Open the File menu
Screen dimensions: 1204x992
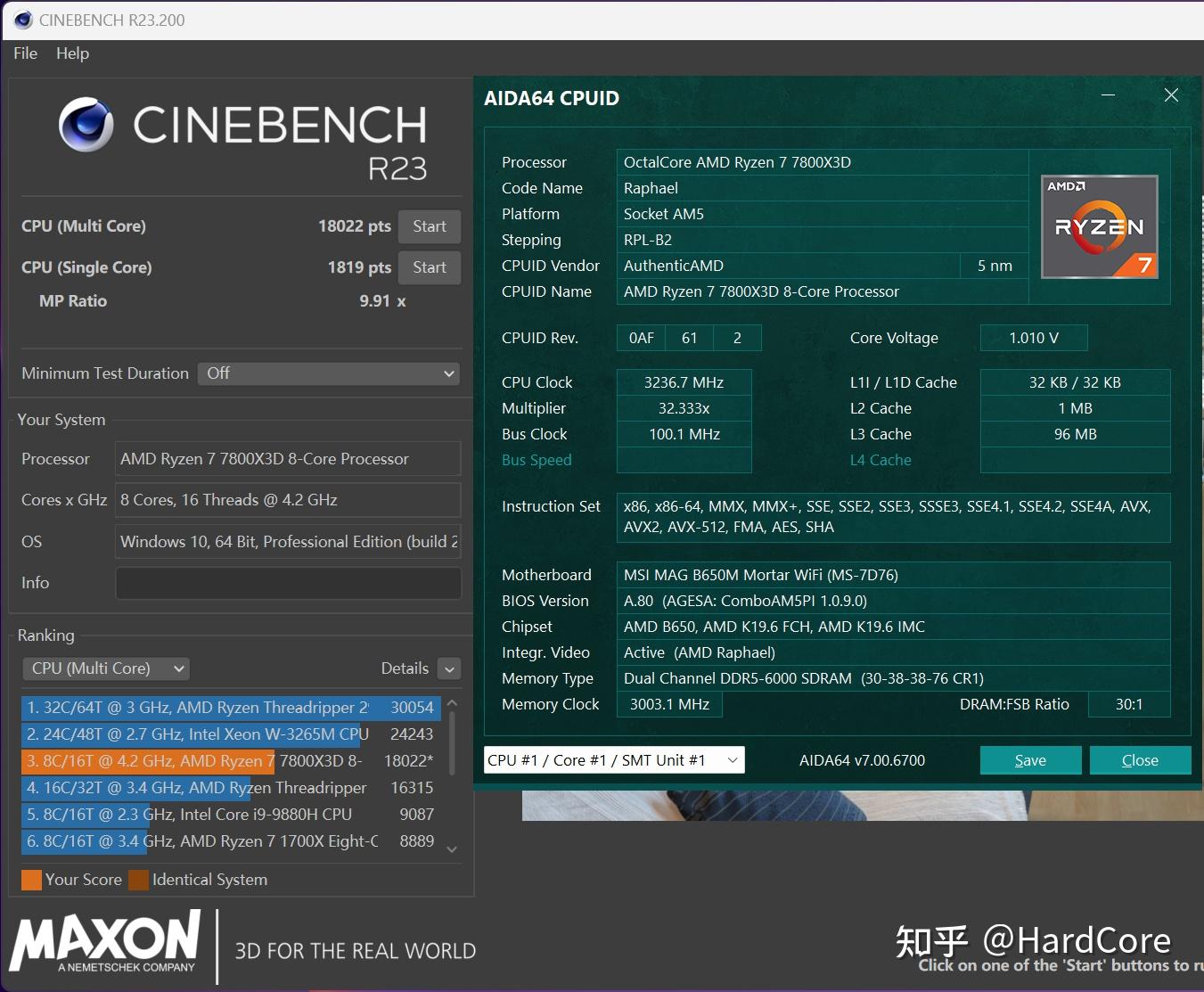click(25, 53)
